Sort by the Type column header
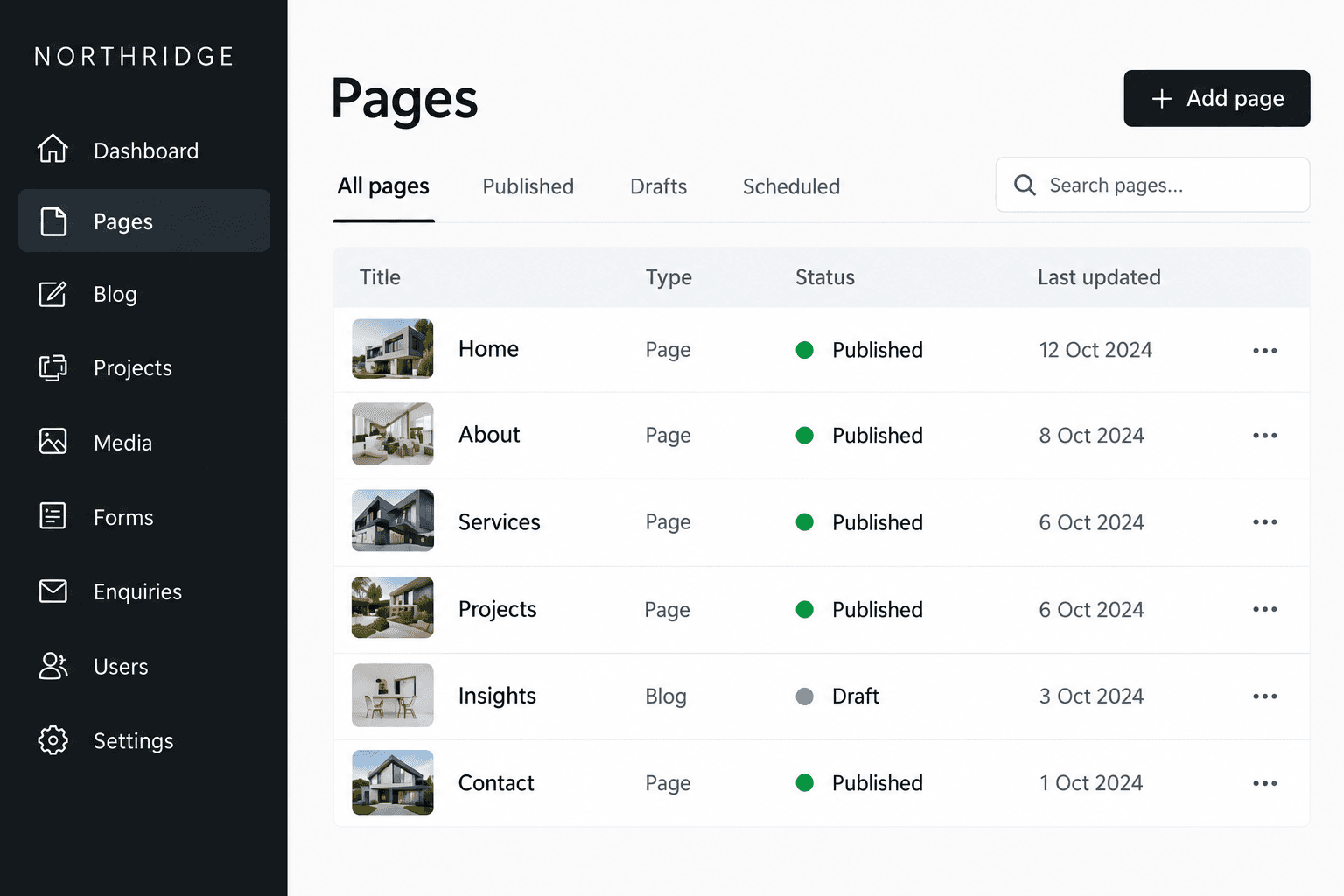Viewport: 1344px width, 896px height. 668,277
